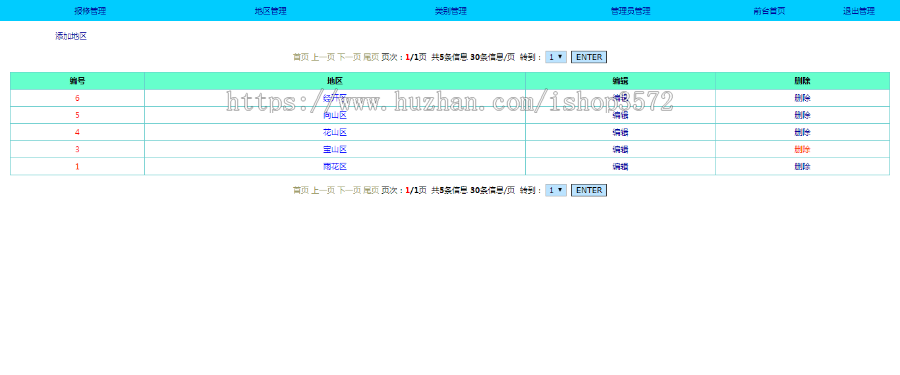The width and height of the screenshot is (900, 375).
Task: Click 下一页 in the pagination above the table
Action: point(349,57)
